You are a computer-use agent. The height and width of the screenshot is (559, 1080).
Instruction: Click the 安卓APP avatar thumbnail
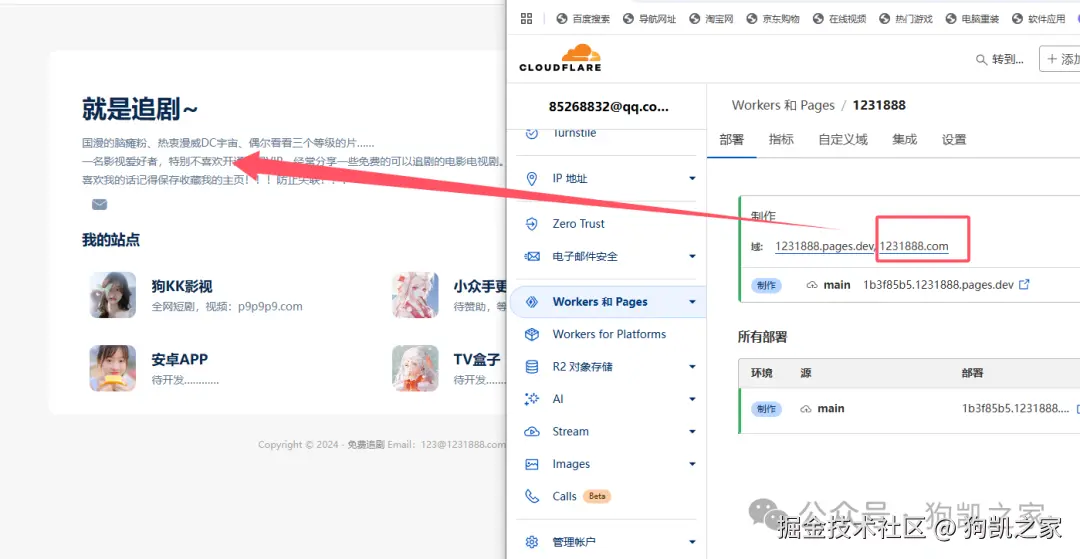point(112,368)
